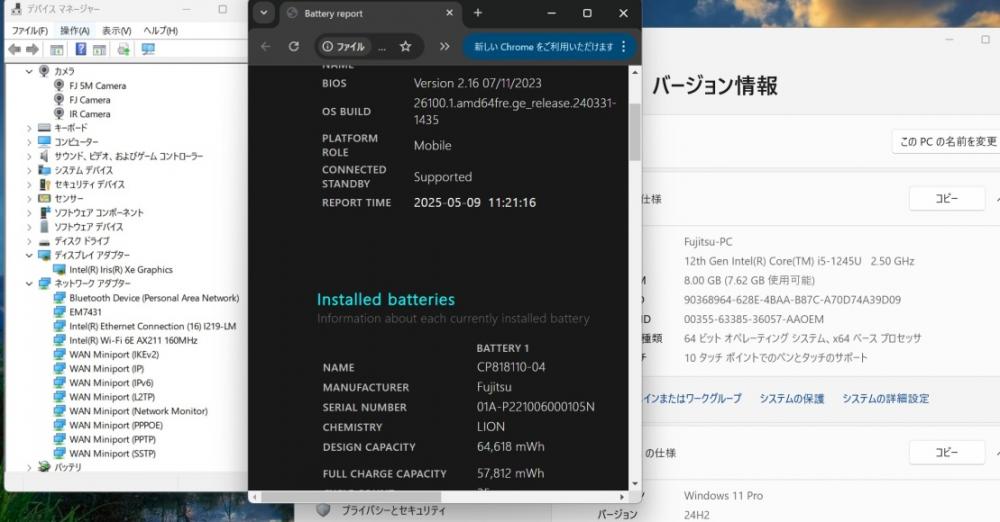Collapse the ネットワーク アダプター category
1000x522 pixels.
pos(29,283)
